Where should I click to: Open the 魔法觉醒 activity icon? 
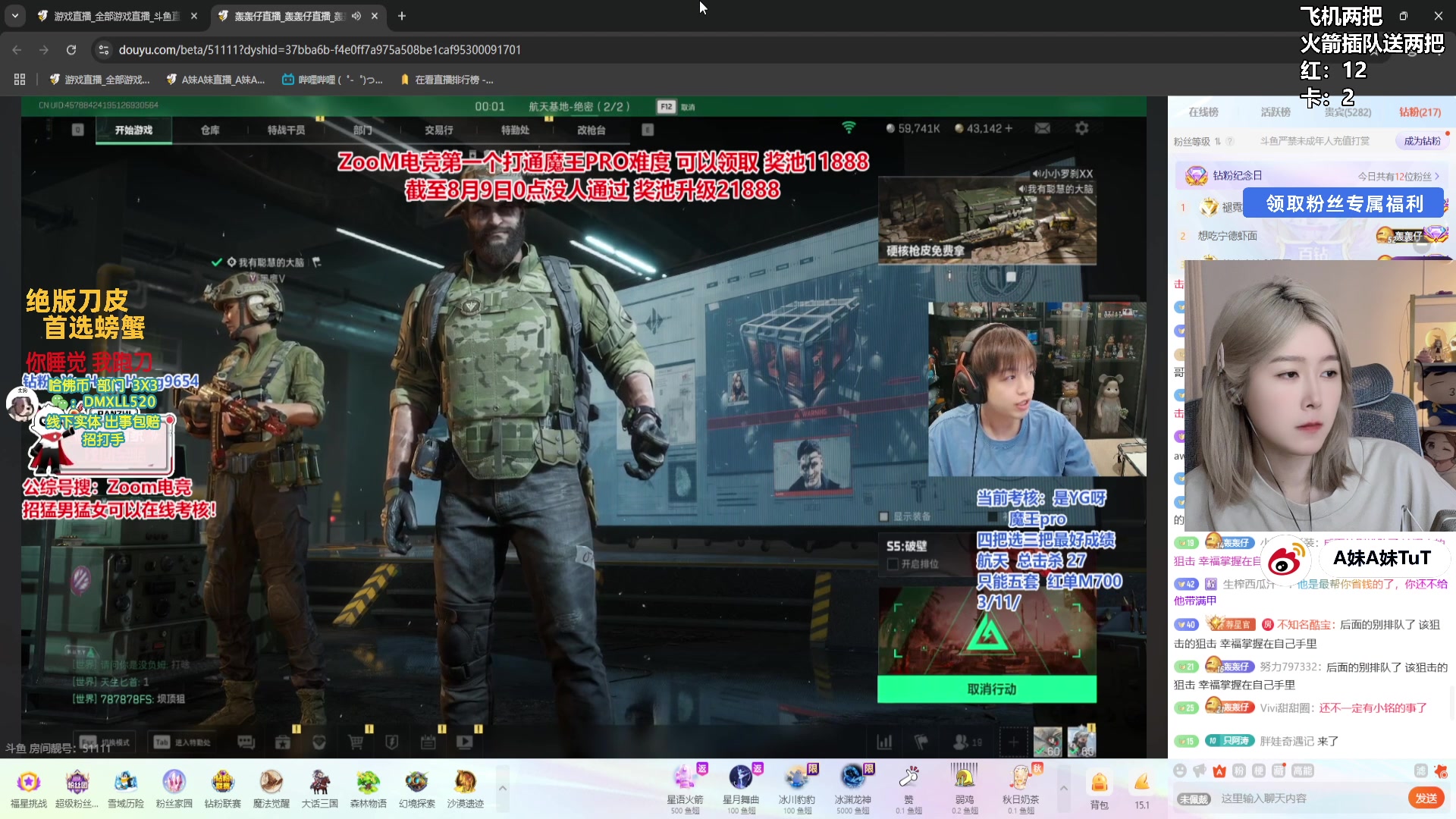point(271,789)
